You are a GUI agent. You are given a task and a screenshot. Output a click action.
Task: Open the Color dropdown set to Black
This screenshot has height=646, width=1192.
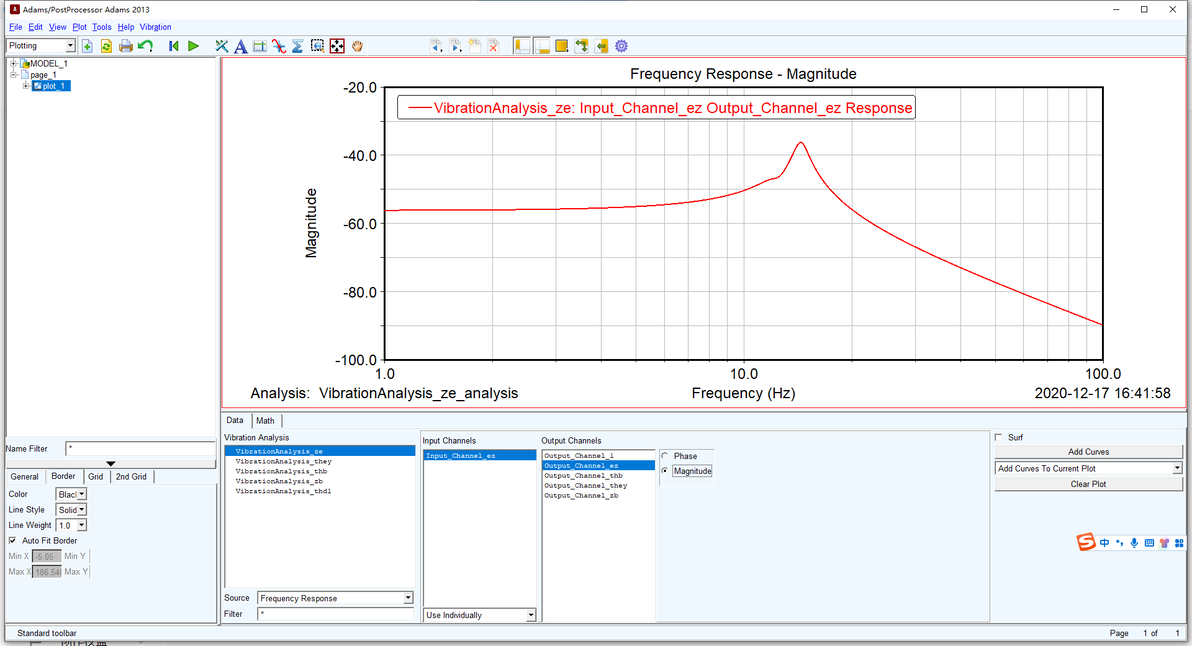pyautogui.click(x=71, y=494)
